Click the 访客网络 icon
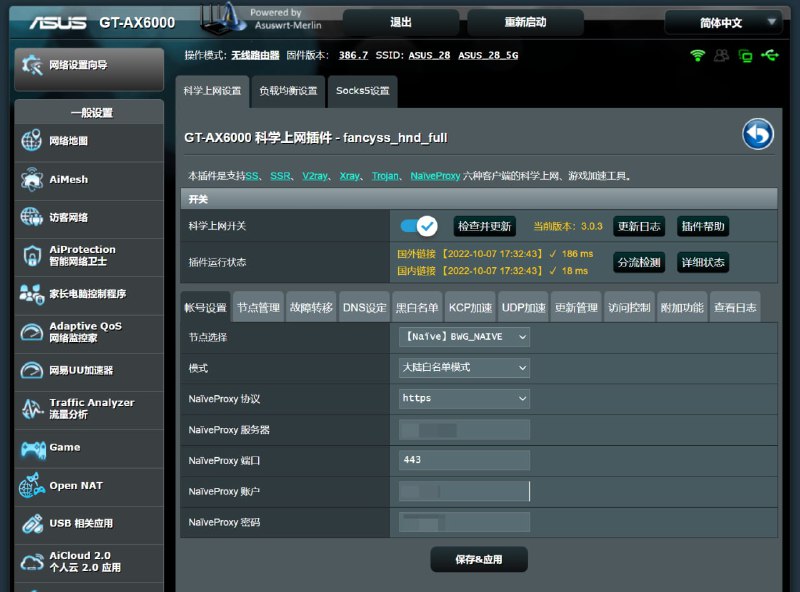Screen dimensions: 800x592 click(x=32, y=217)
